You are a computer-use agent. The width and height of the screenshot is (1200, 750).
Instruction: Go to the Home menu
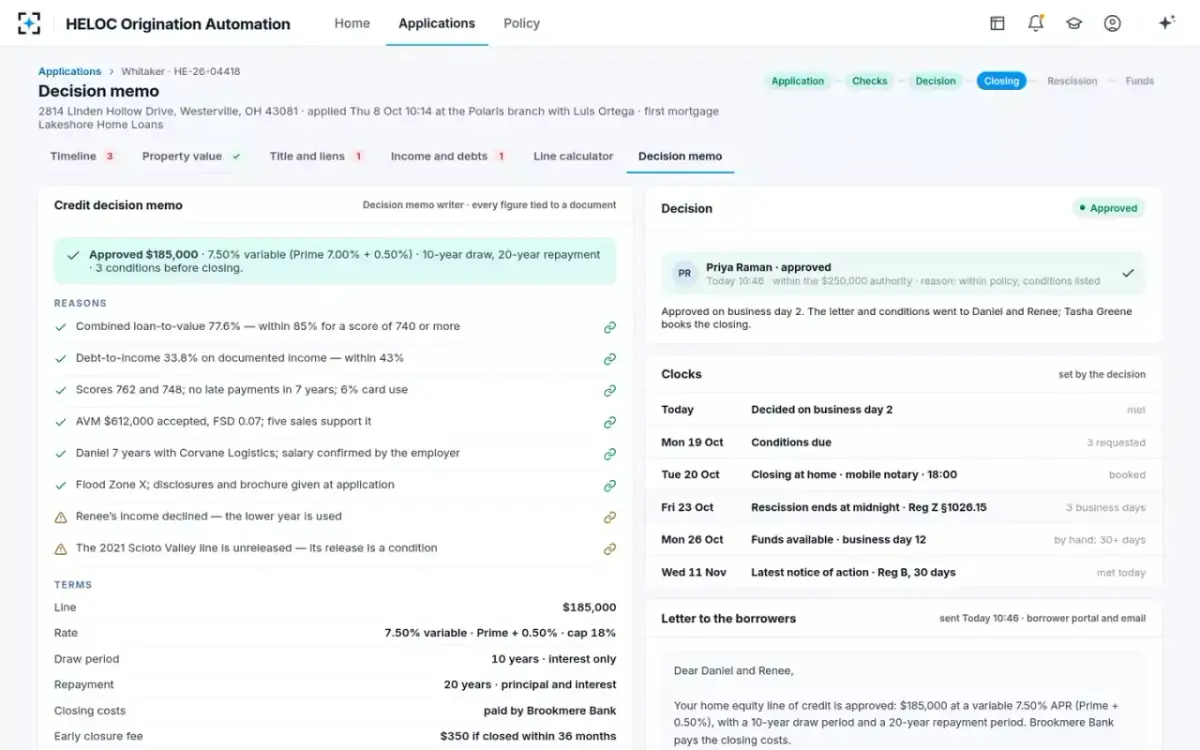(x=352, y=23)
